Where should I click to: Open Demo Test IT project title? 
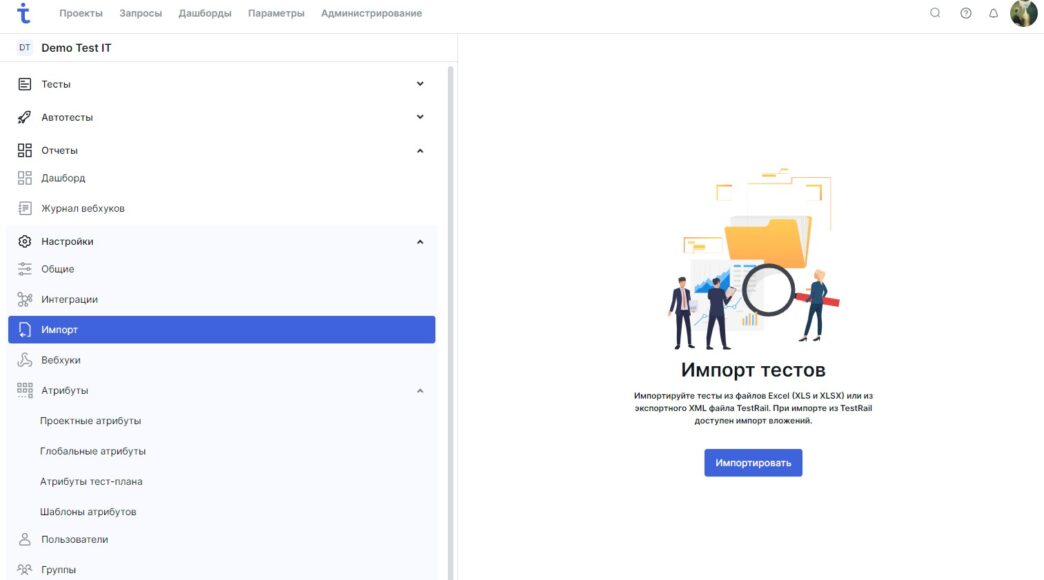coord(77,48)
